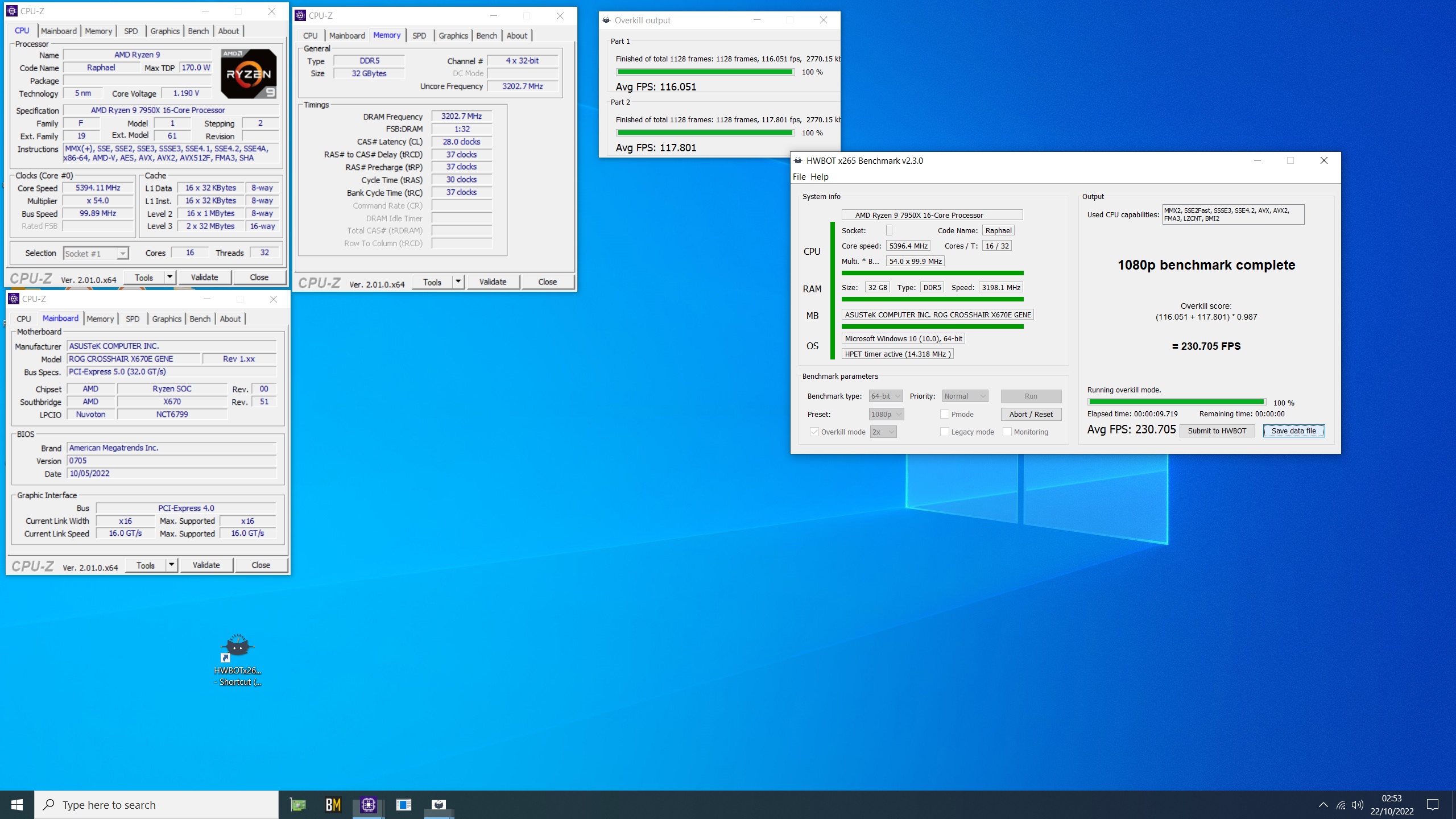This screenshot has width=1456, height=819.
Task: Click the volume speaker tray icon
Action: (1358, 805)
